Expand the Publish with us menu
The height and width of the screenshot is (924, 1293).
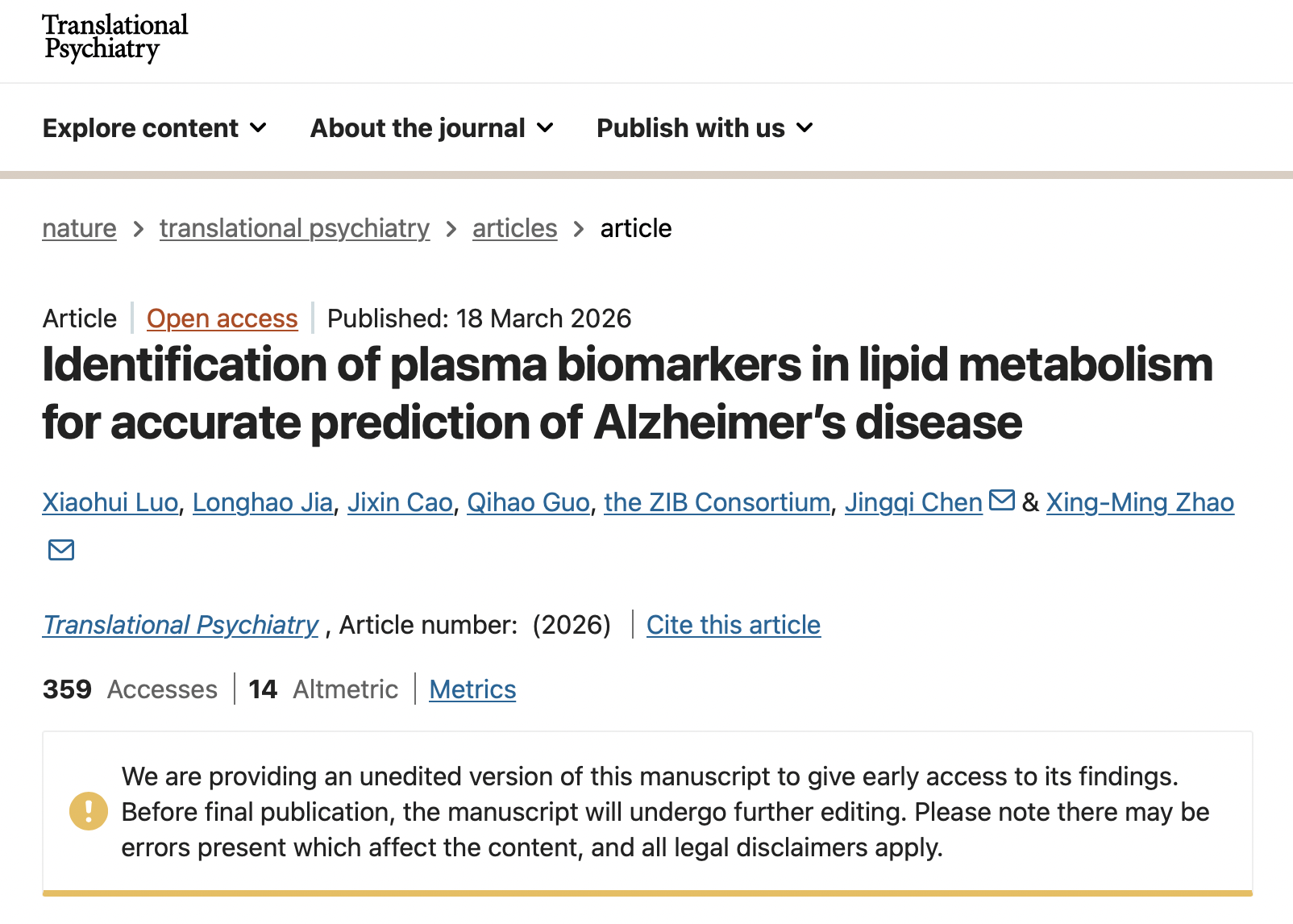(704, 128)
